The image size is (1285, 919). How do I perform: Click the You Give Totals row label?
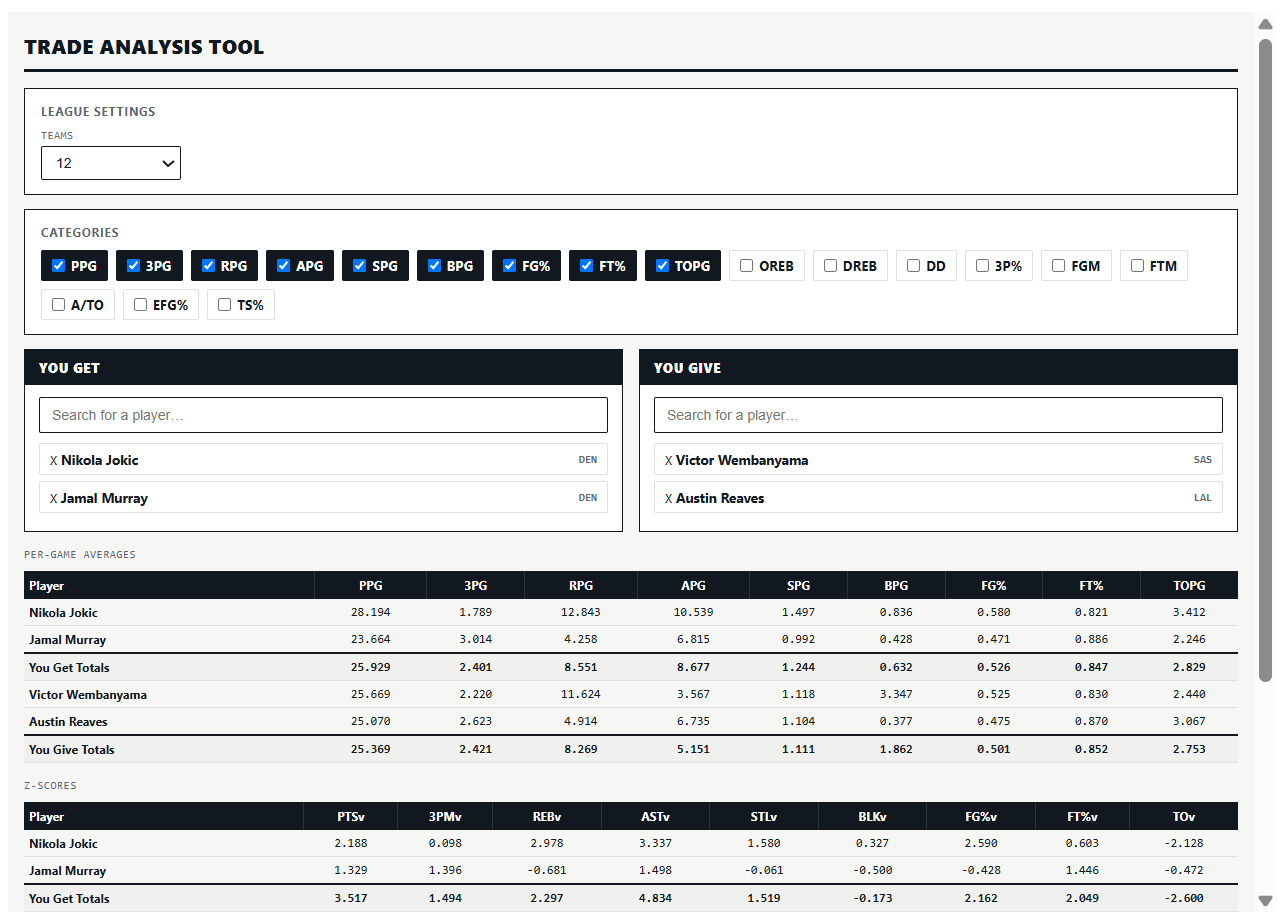pyautogui.click(x=72, y=750)
